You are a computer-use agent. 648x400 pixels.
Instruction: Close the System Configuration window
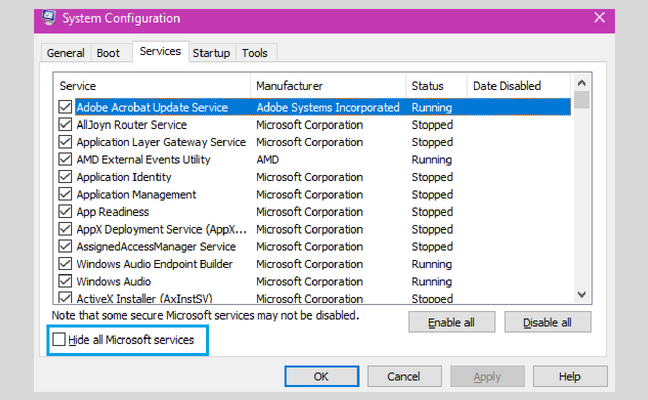[599, 18]
